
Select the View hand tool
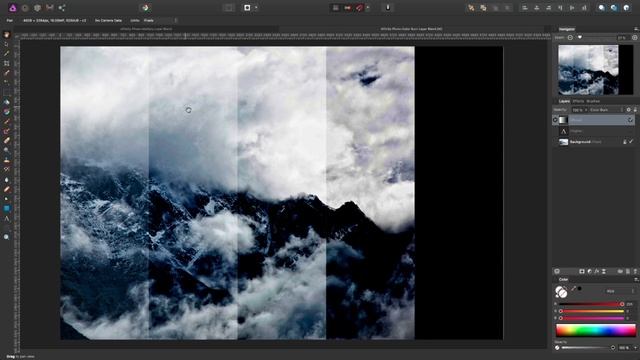pos(7,34)
